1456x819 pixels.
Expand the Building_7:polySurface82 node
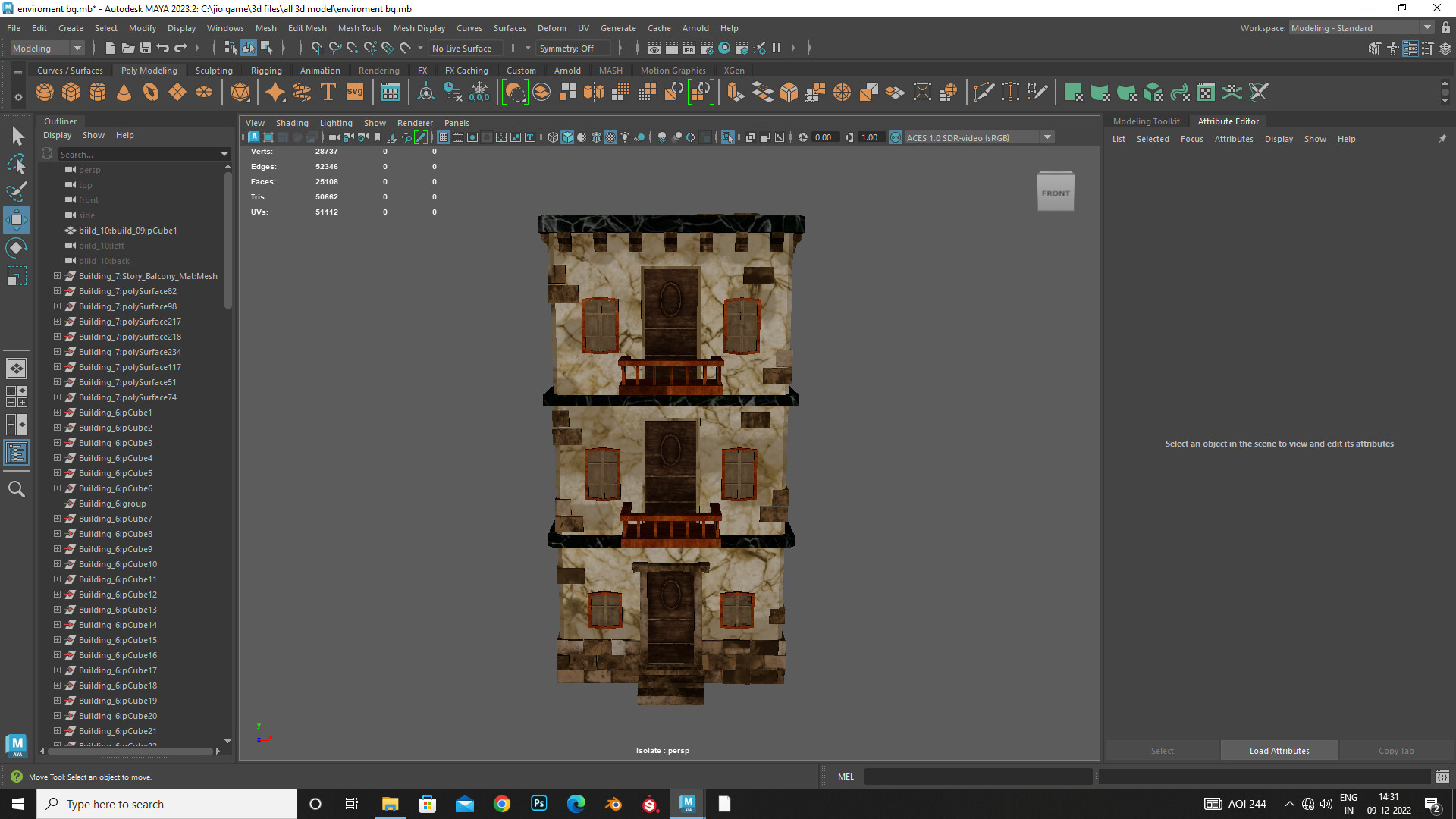(x=57, y=291)
